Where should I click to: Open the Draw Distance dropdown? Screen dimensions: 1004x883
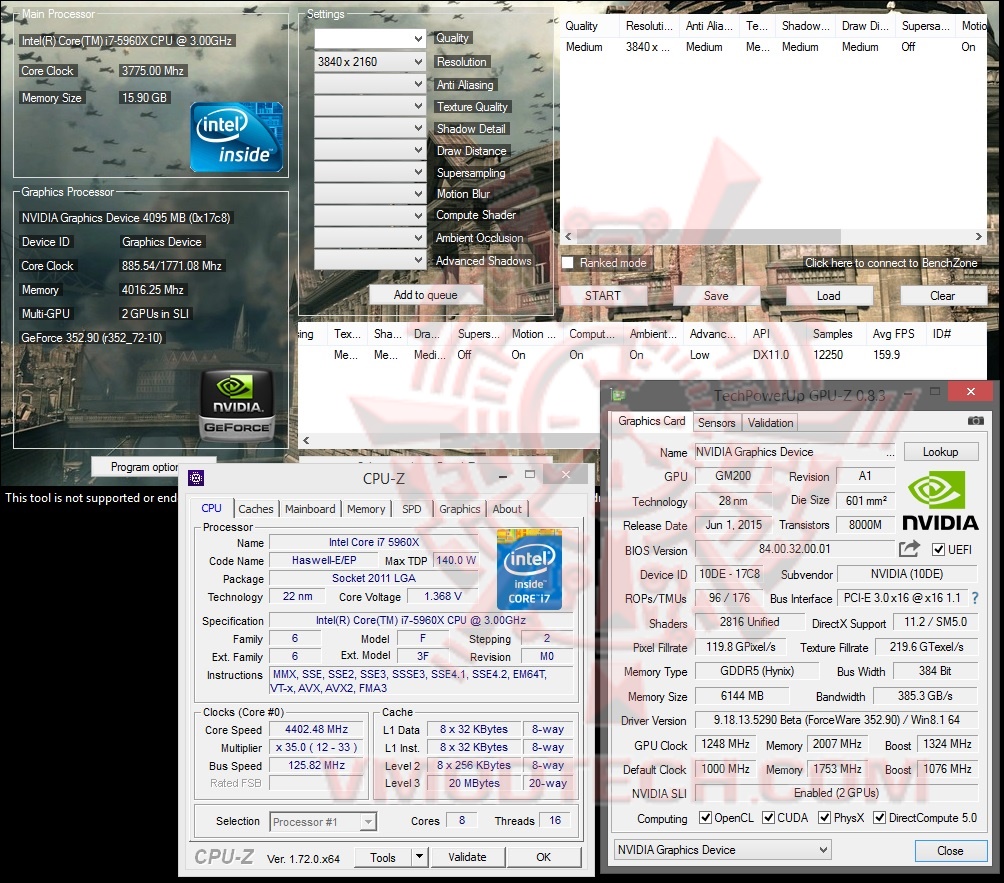(370, 150)
